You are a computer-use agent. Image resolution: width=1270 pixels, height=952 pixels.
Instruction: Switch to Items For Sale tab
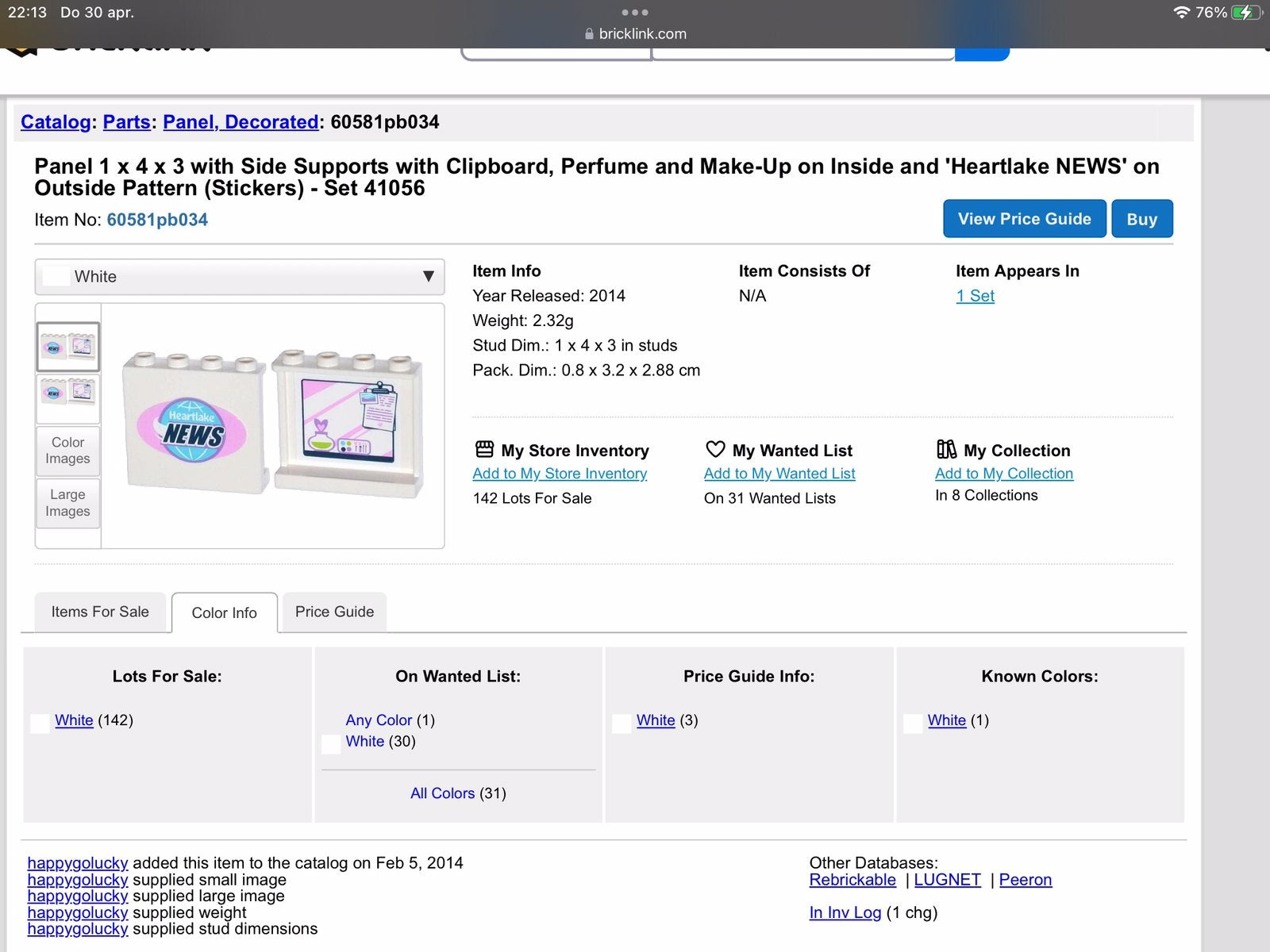point(100,612)
